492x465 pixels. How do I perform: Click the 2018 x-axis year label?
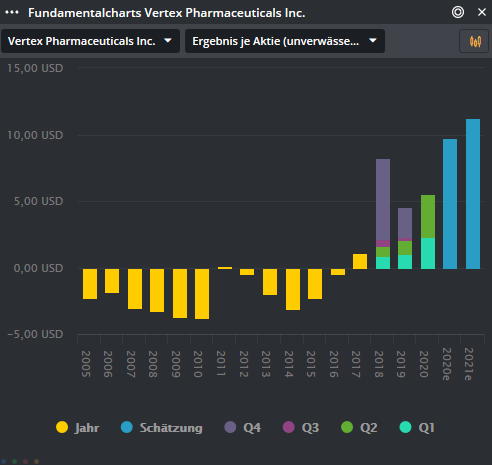coord(379,364)
